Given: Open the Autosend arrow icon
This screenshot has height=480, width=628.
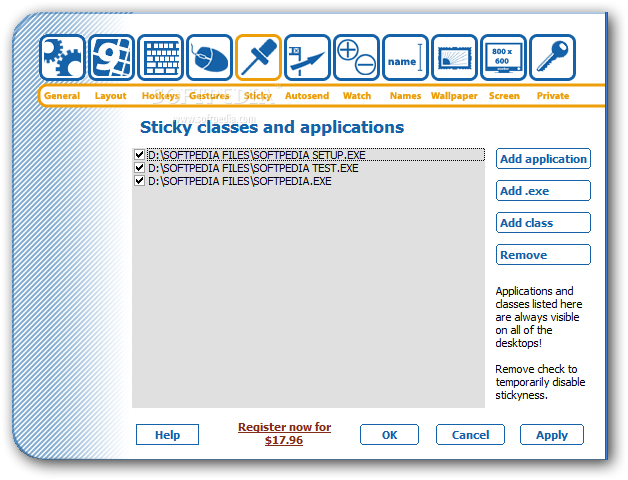Looking at the screenshot, I should 307,57.
